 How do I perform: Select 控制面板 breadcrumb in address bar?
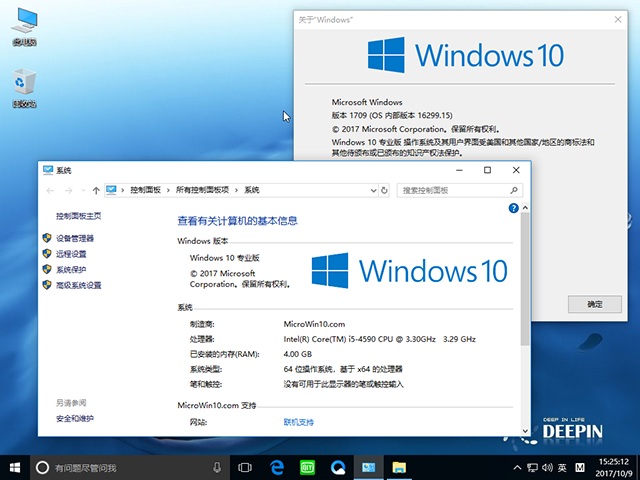coord(145,190)
